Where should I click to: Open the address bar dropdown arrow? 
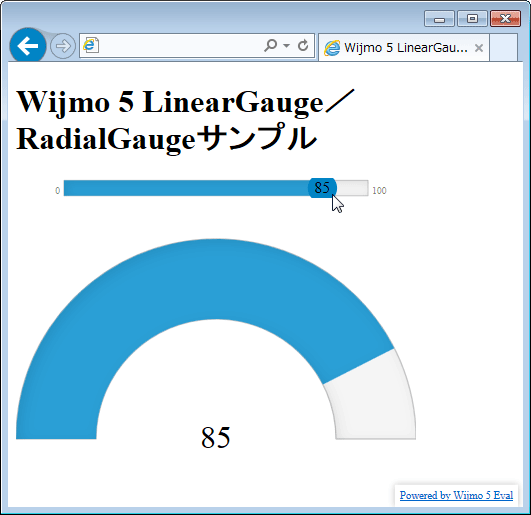pyautogui.click(x=286, y=45)
